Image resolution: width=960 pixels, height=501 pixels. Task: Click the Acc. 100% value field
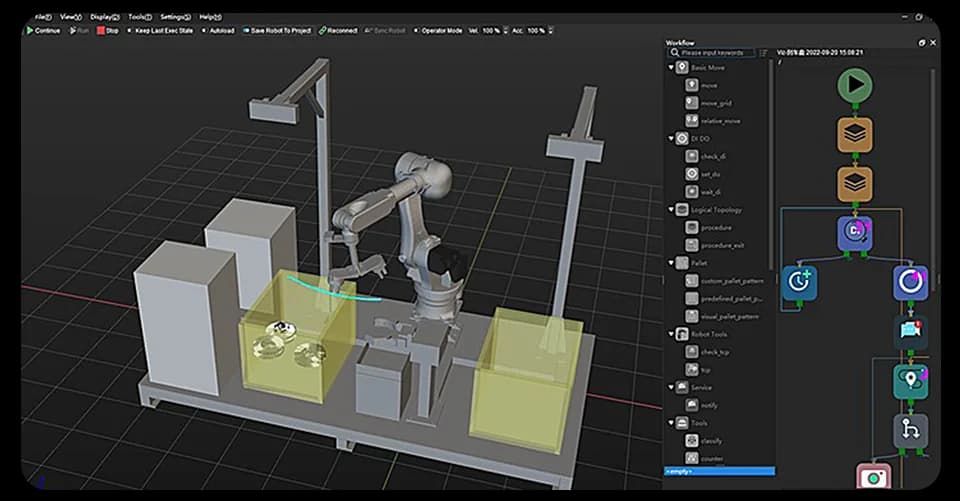(x=536, y=31)
